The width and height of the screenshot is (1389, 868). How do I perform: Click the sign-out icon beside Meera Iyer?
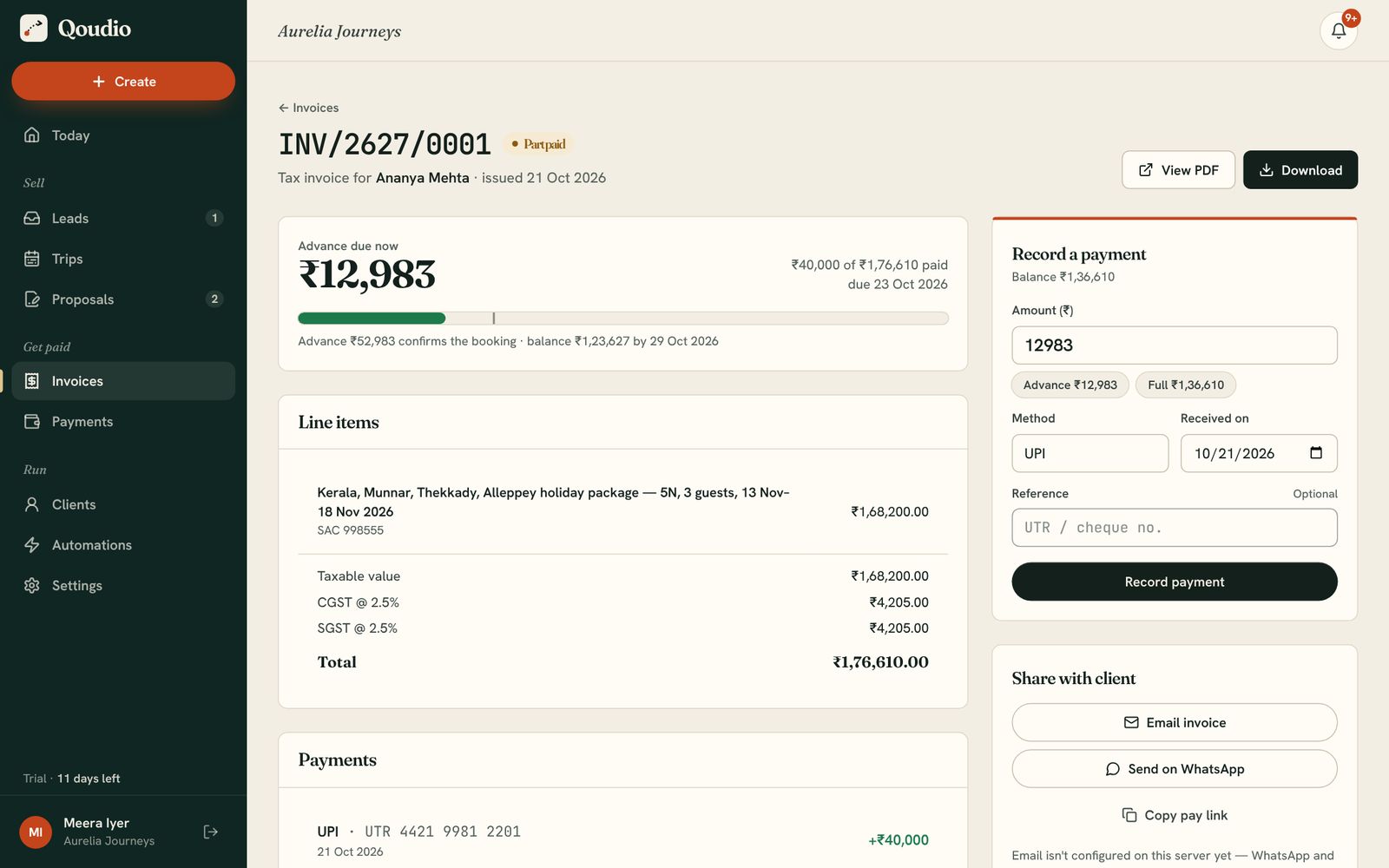(x=210, y=832)
